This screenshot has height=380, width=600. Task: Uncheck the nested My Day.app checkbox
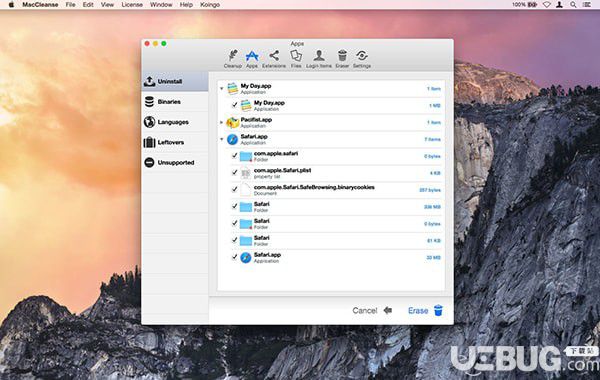click(234, 105)
